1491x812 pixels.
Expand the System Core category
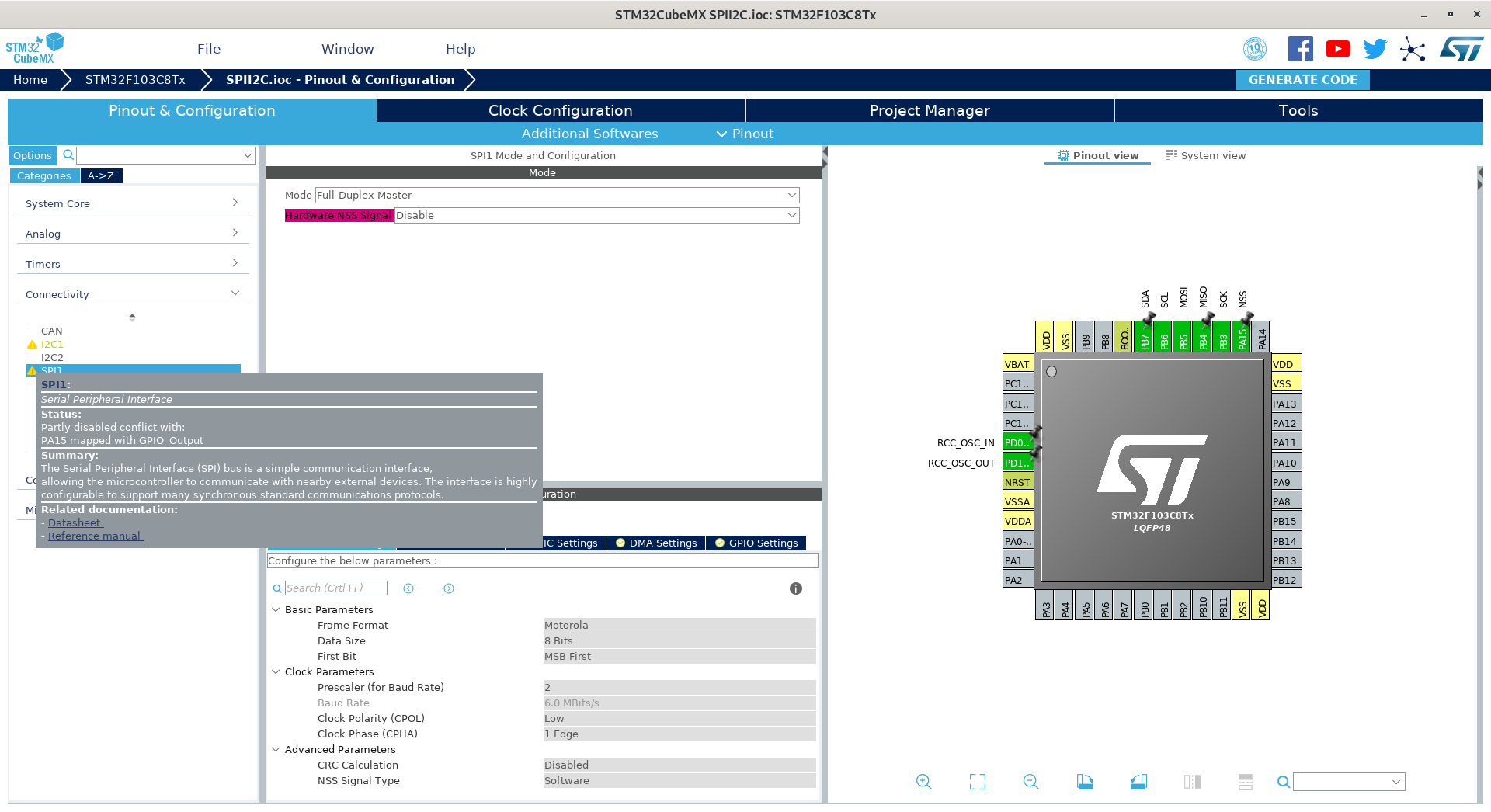pos(132,203)
